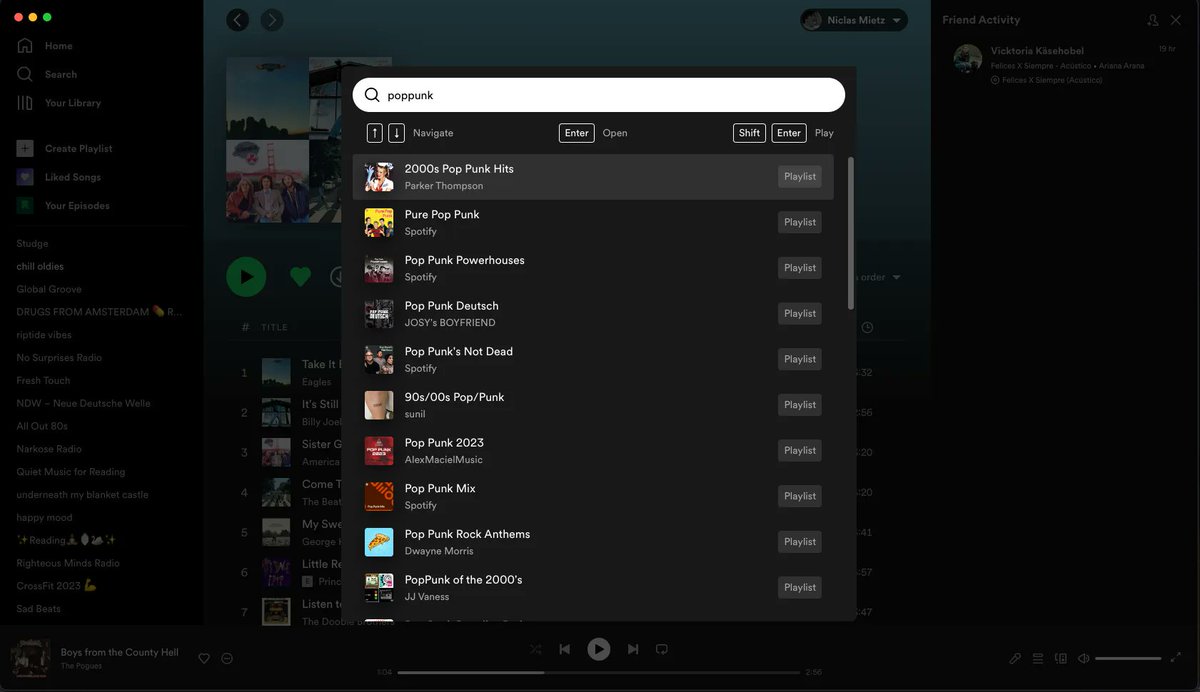The image size is (1200, 692).
Task: Open Global Groove playlist in sidebar
Action: (49, 289)
